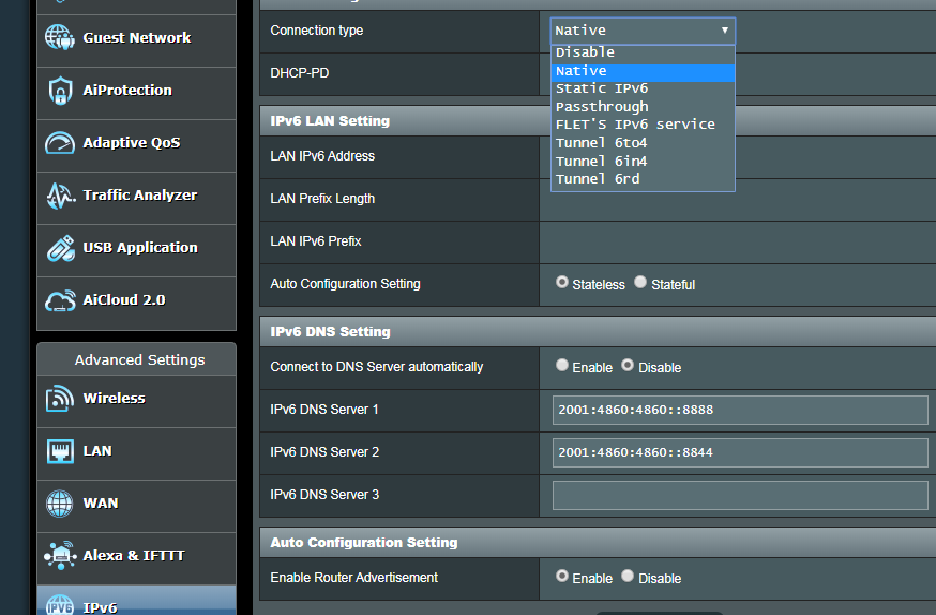The image size is (936, 615).
Task: Choose Disable in Connection type list
Action: pyautogui.click(x=643, y=53)
